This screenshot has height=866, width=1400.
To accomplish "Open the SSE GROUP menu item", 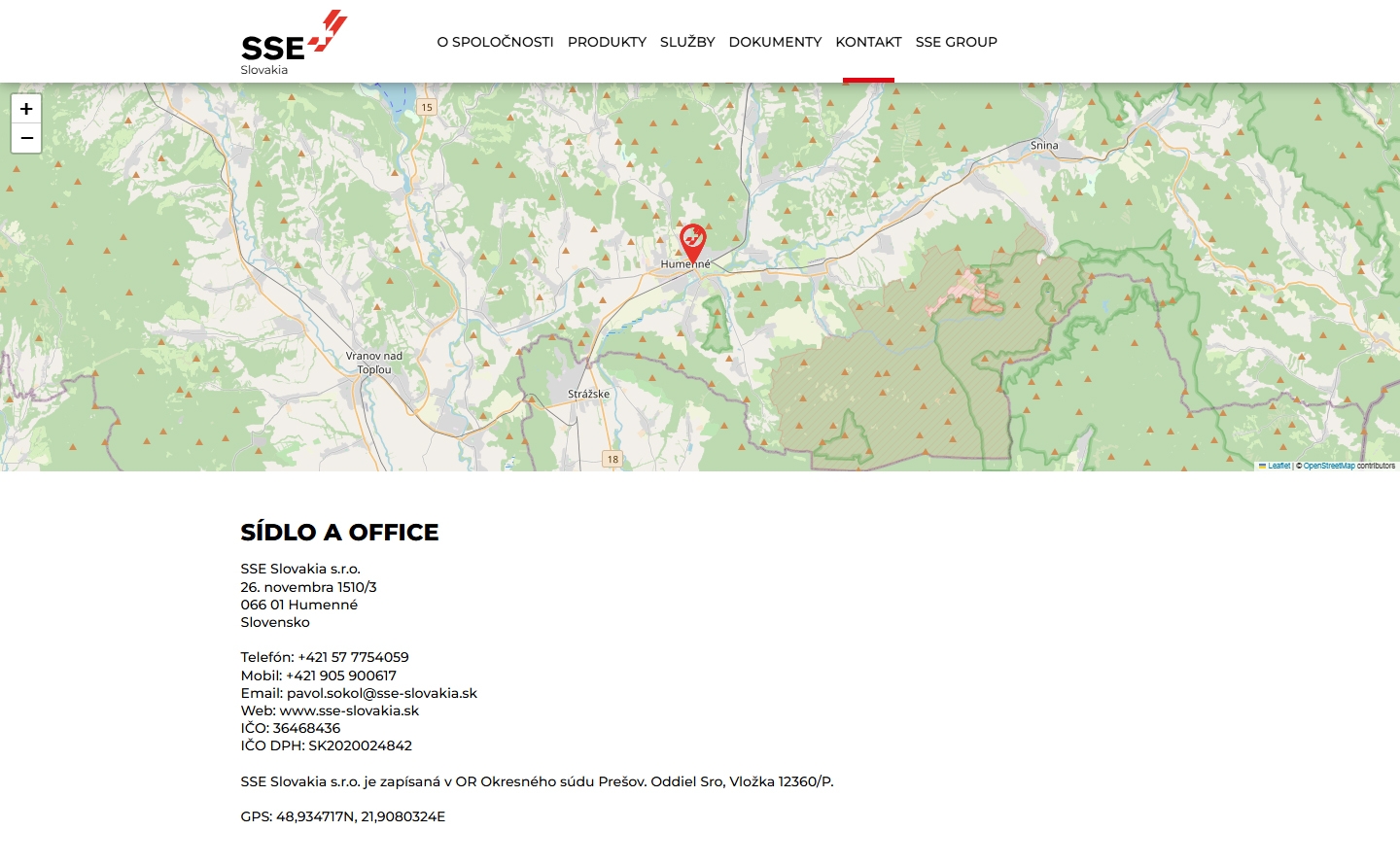I will (956, 42).
